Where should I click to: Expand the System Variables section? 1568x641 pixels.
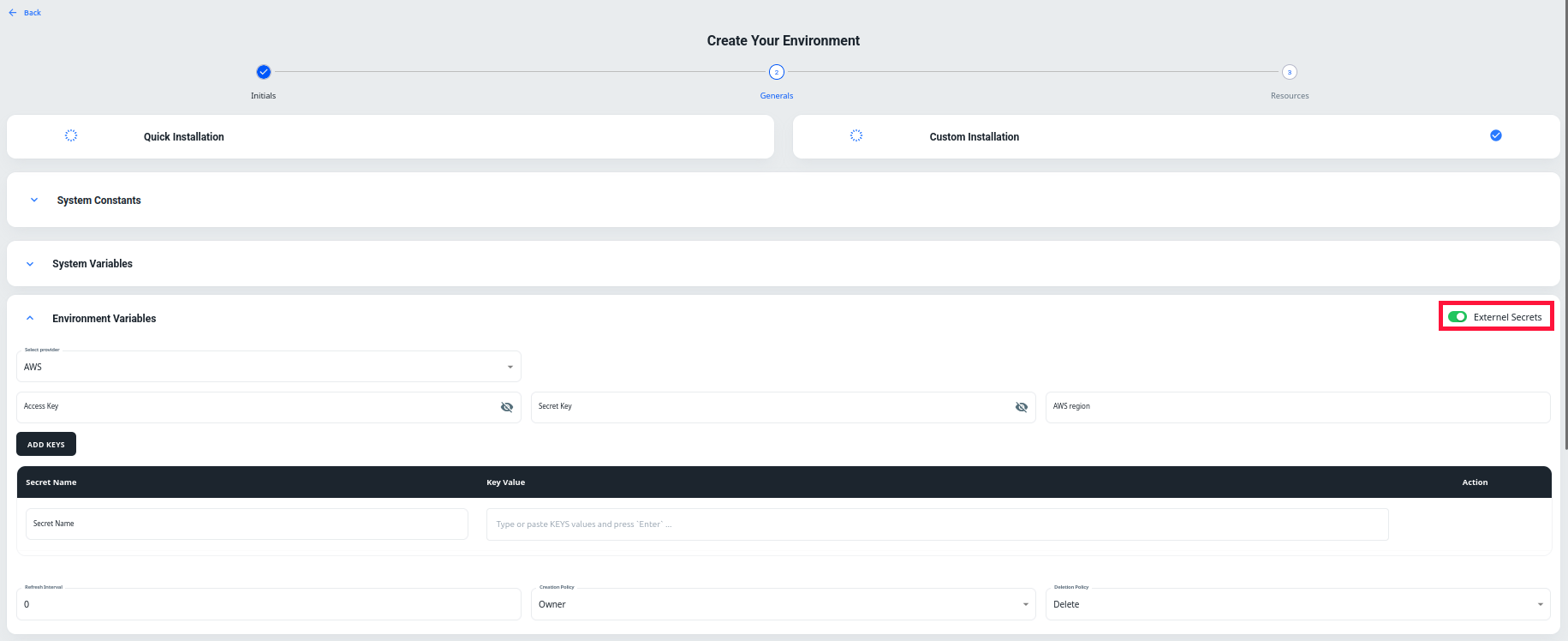coord(30,264)
